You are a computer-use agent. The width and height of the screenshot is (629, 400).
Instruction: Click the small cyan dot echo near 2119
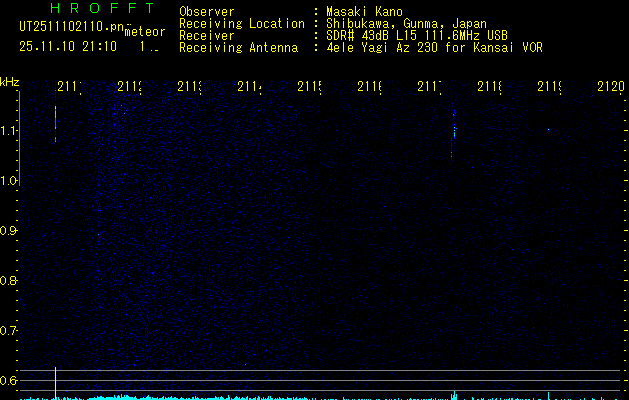click(548, 130)
